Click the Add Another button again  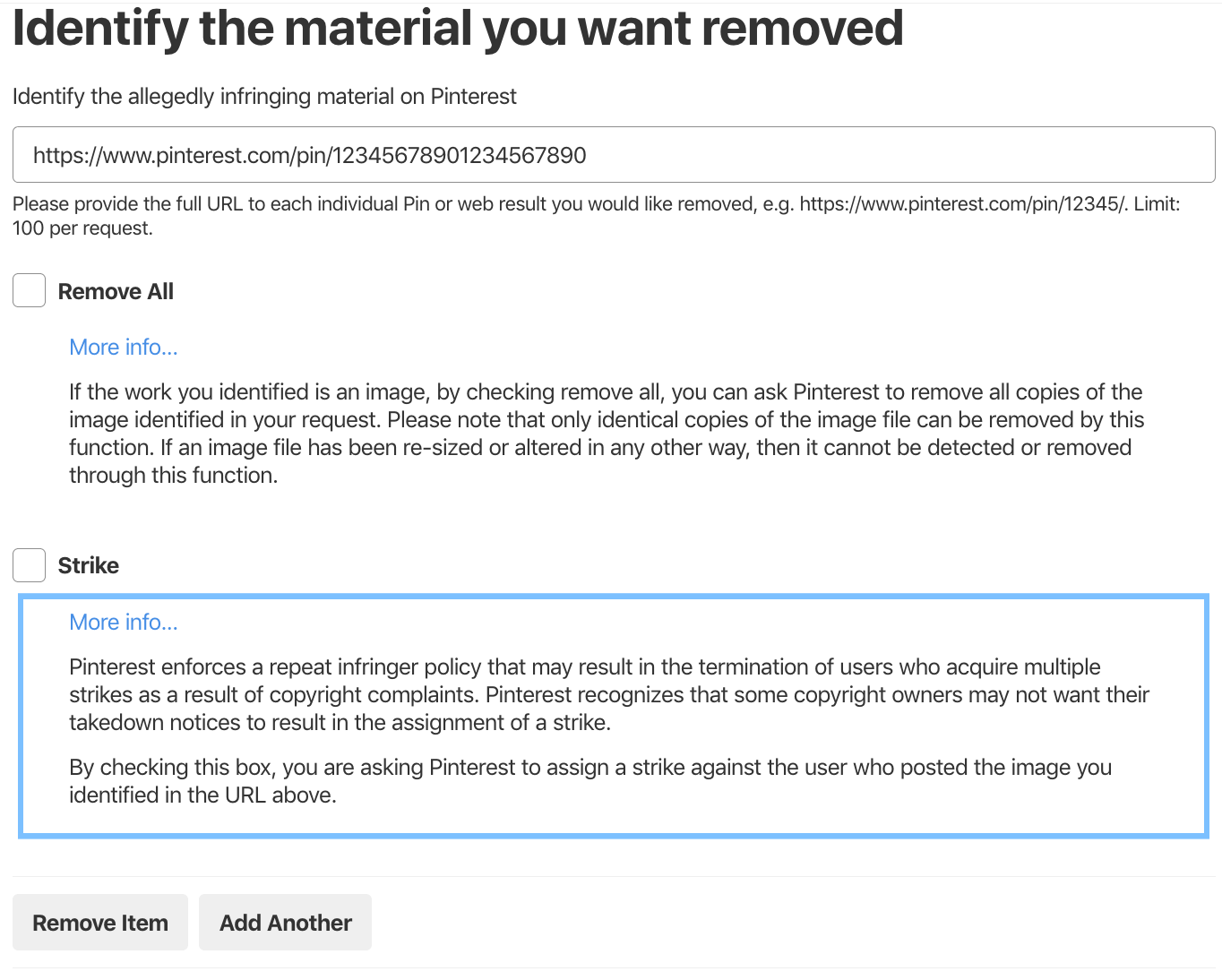tap(285, 922)
